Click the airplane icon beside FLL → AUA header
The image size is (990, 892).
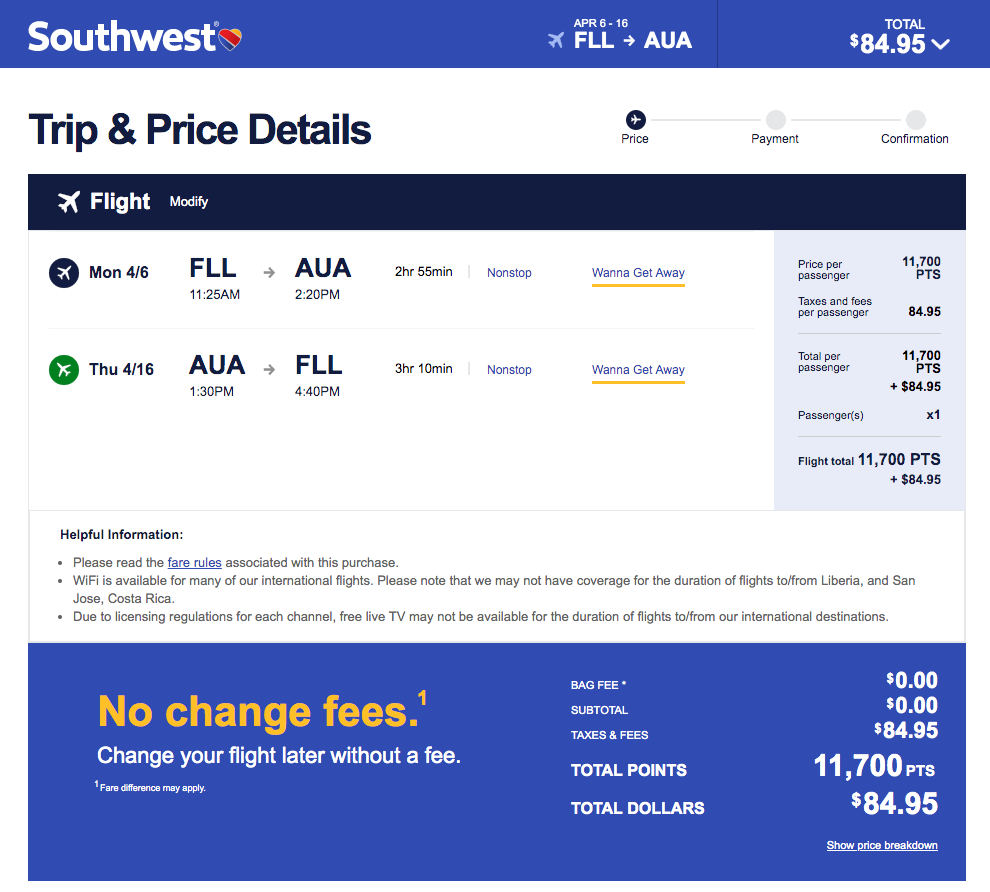point(556,40)
